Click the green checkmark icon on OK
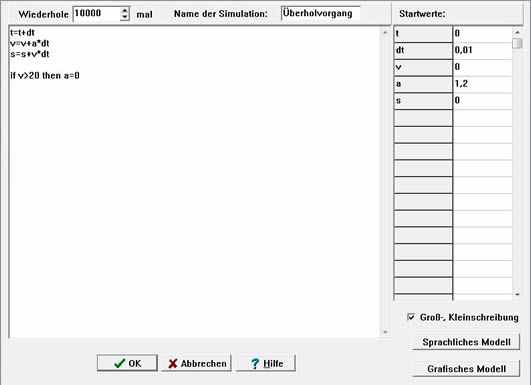 pyautogui.click(x=120, y=363)
